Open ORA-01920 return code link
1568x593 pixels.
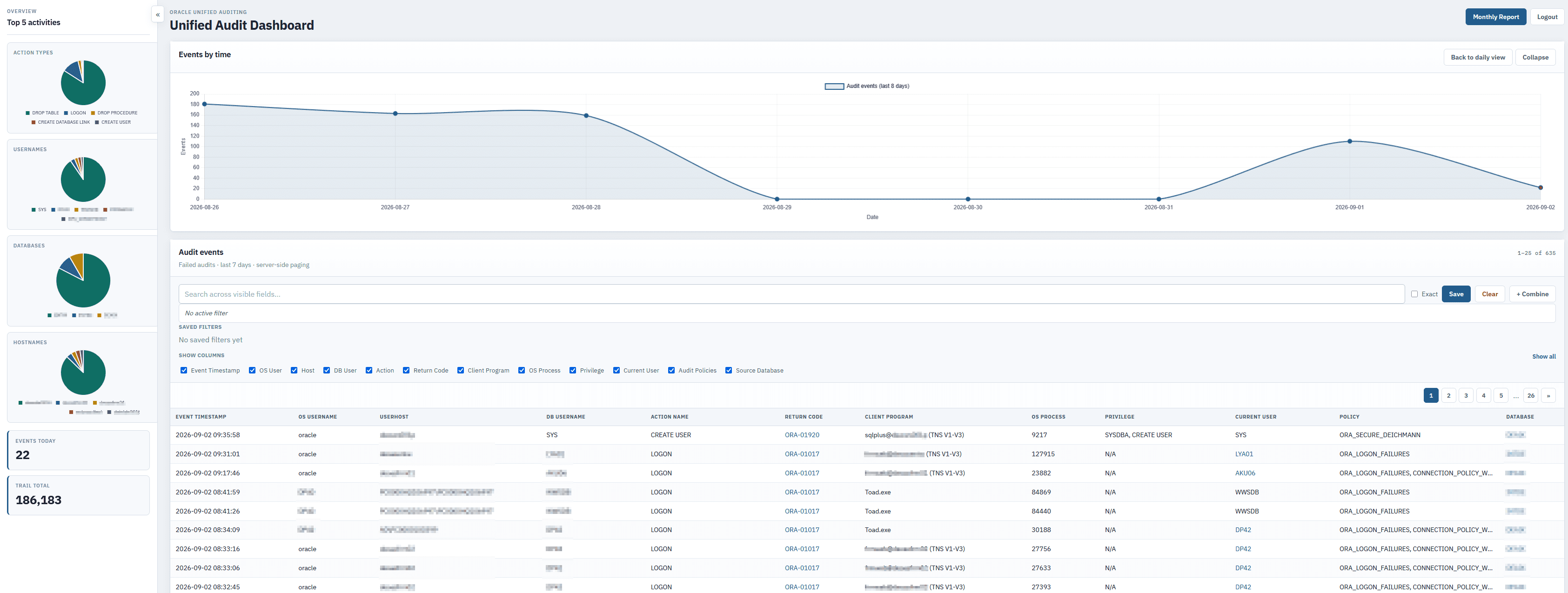pyautogui.click(x=802, y=435)
